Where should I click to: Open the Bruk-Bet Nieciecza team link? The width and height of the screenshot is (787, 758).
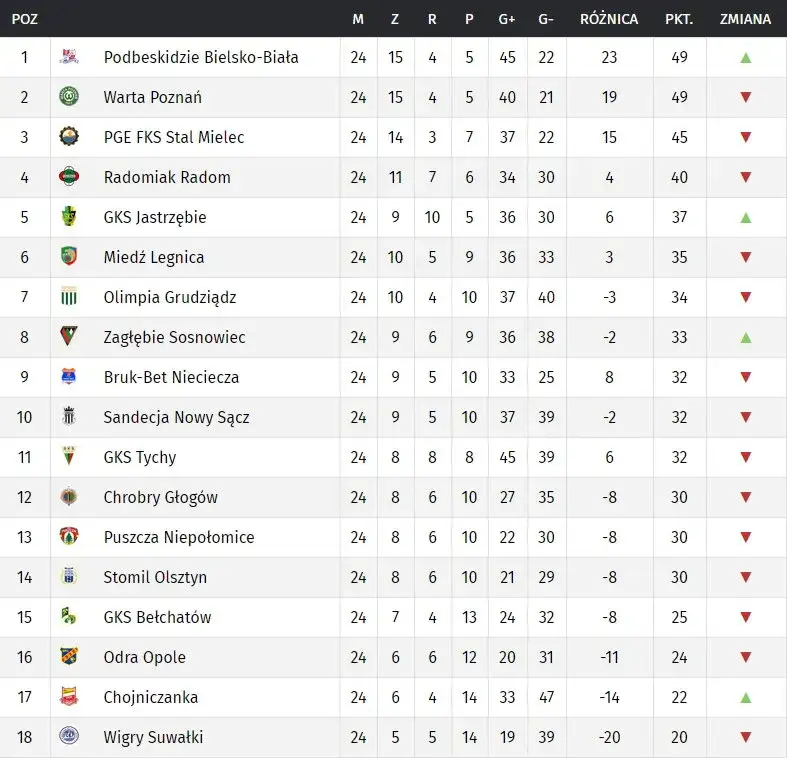171,377
